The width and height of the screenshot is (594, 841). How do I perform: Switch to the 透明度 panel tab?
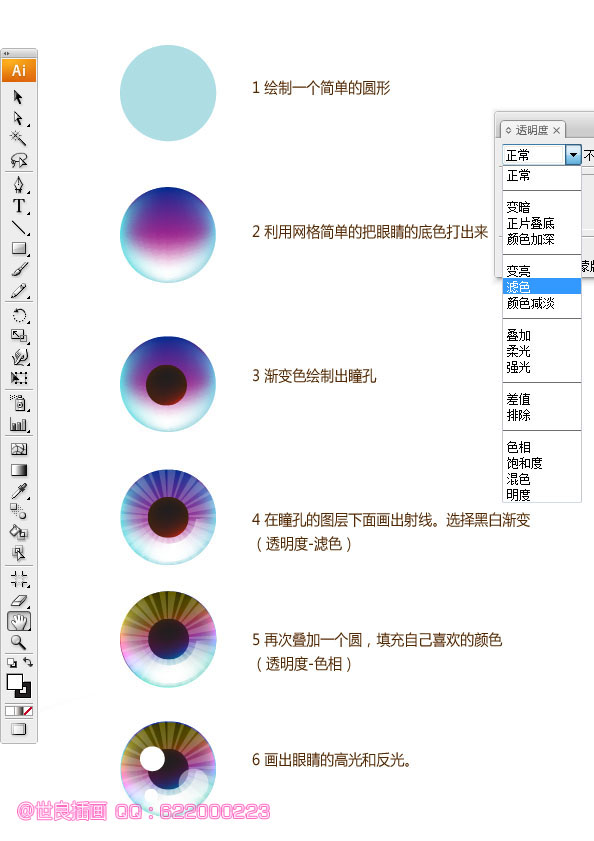point(532,130)
